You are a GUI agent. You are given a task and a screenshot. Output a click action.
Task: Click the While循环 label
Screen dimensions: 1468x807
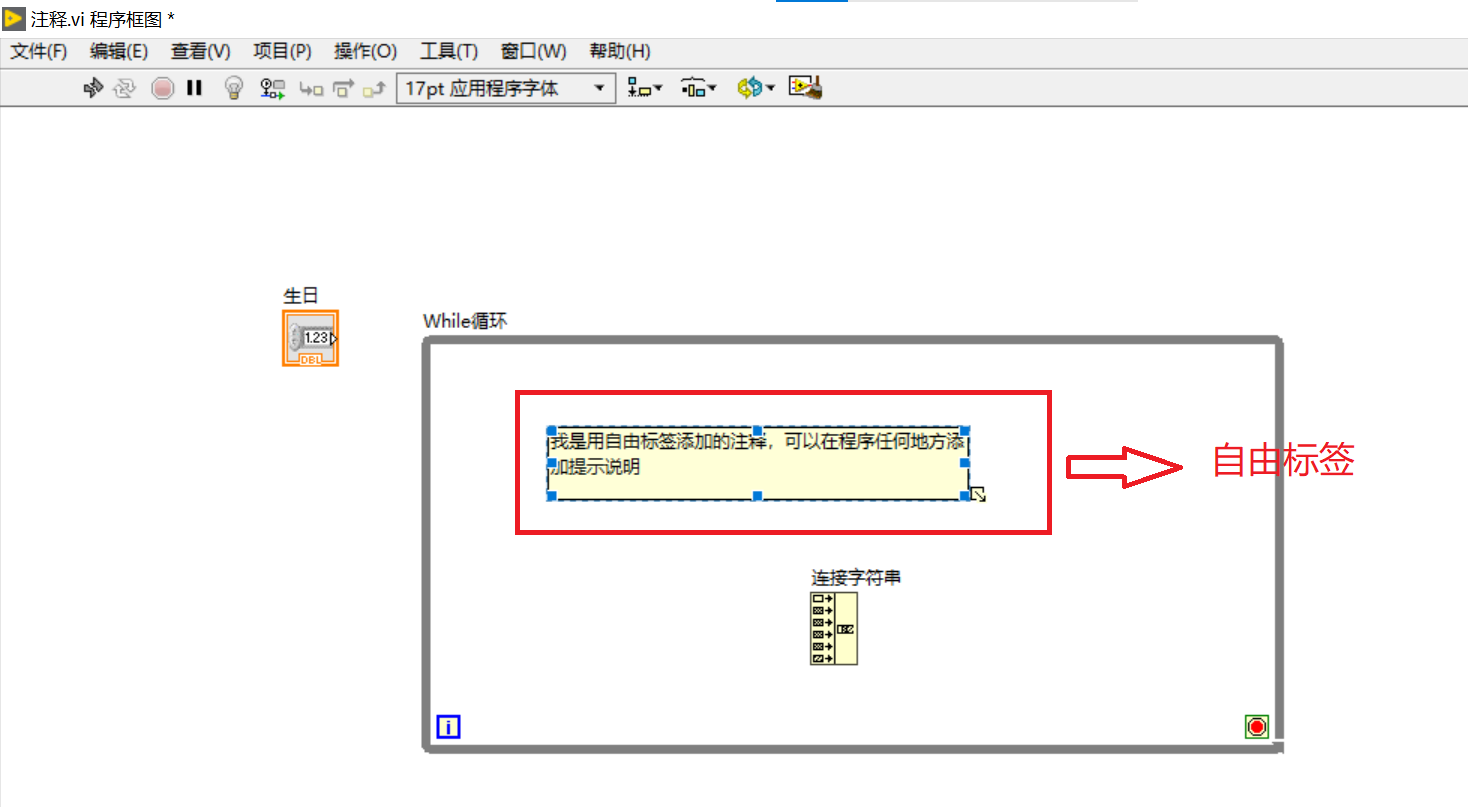(465, 321)
